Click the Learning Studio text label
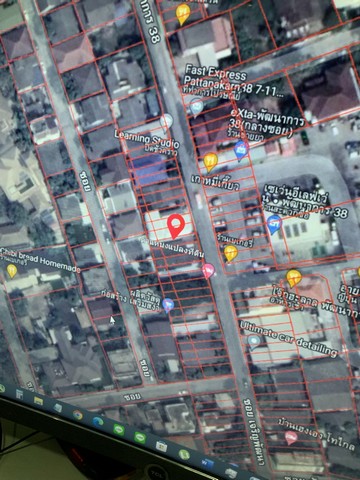This screenshot has height=480, width=360. 147,139
